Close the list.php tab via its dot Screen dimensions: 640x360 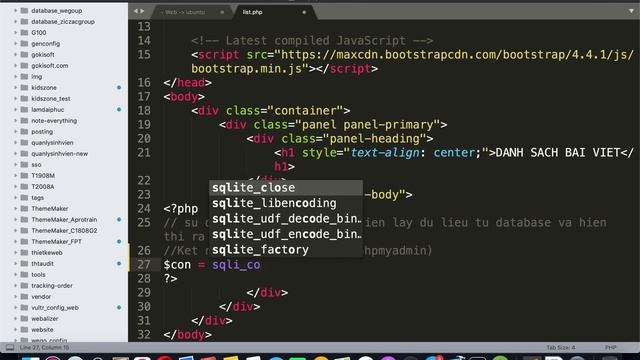pos(304,12)
